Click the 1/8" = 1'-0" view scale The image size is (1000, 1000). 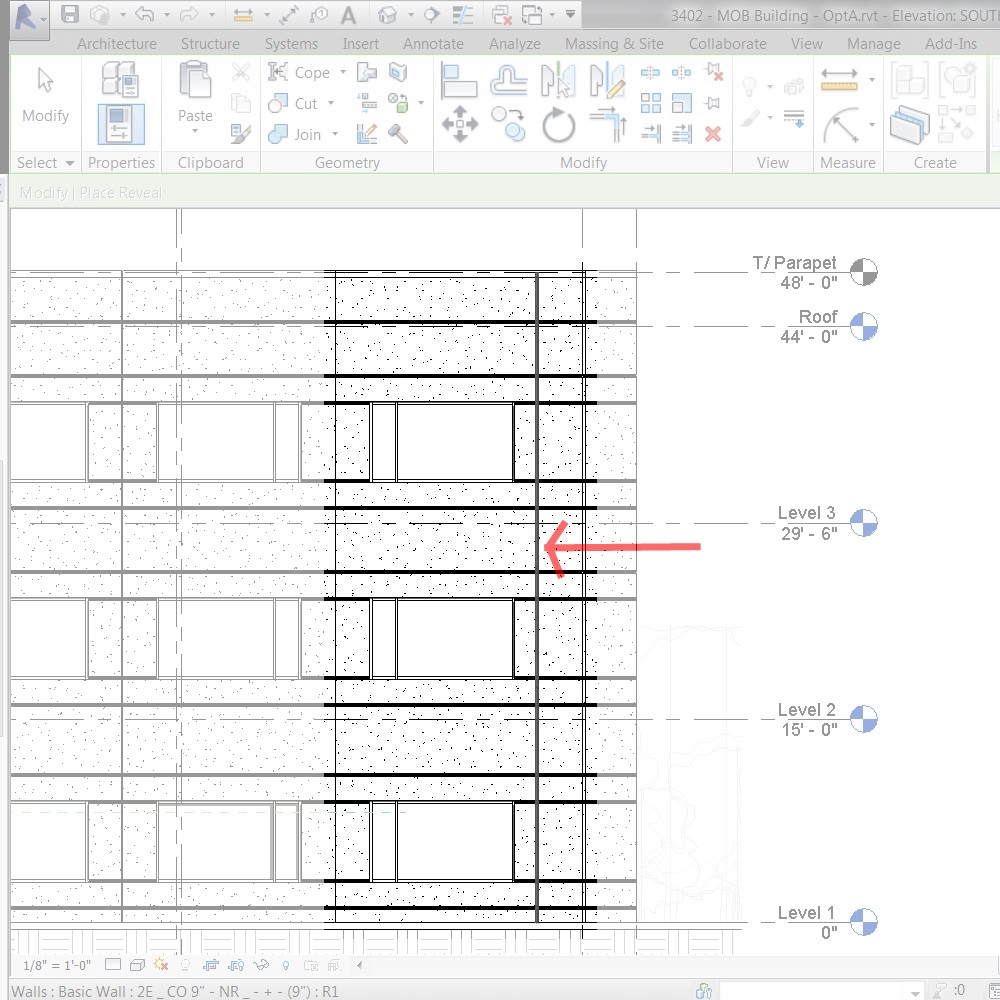coord(57,965)
